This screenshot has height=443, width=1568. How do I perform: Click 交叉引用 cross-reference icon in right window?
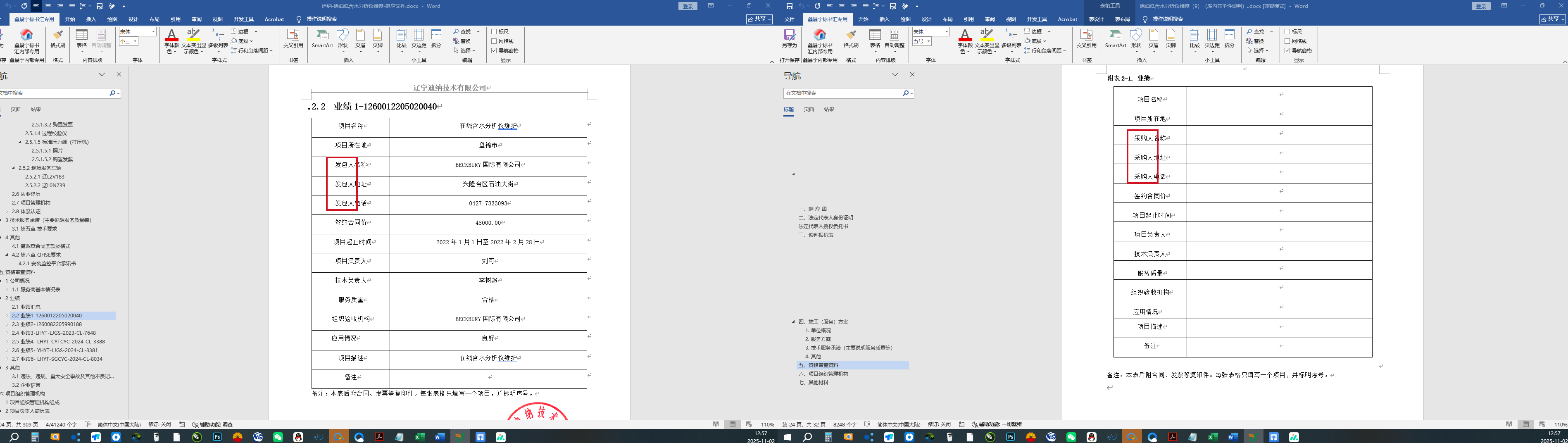point(1087,39)
